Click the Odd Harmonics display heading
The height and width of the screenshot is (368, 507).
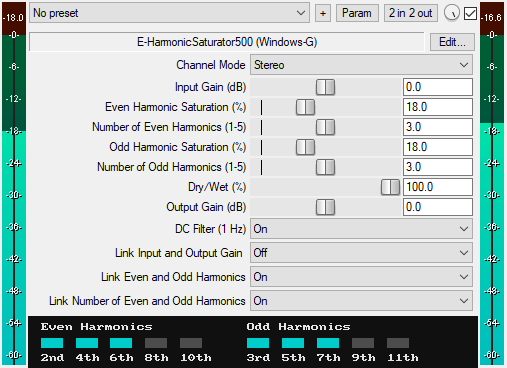click(x=298, y=327)
